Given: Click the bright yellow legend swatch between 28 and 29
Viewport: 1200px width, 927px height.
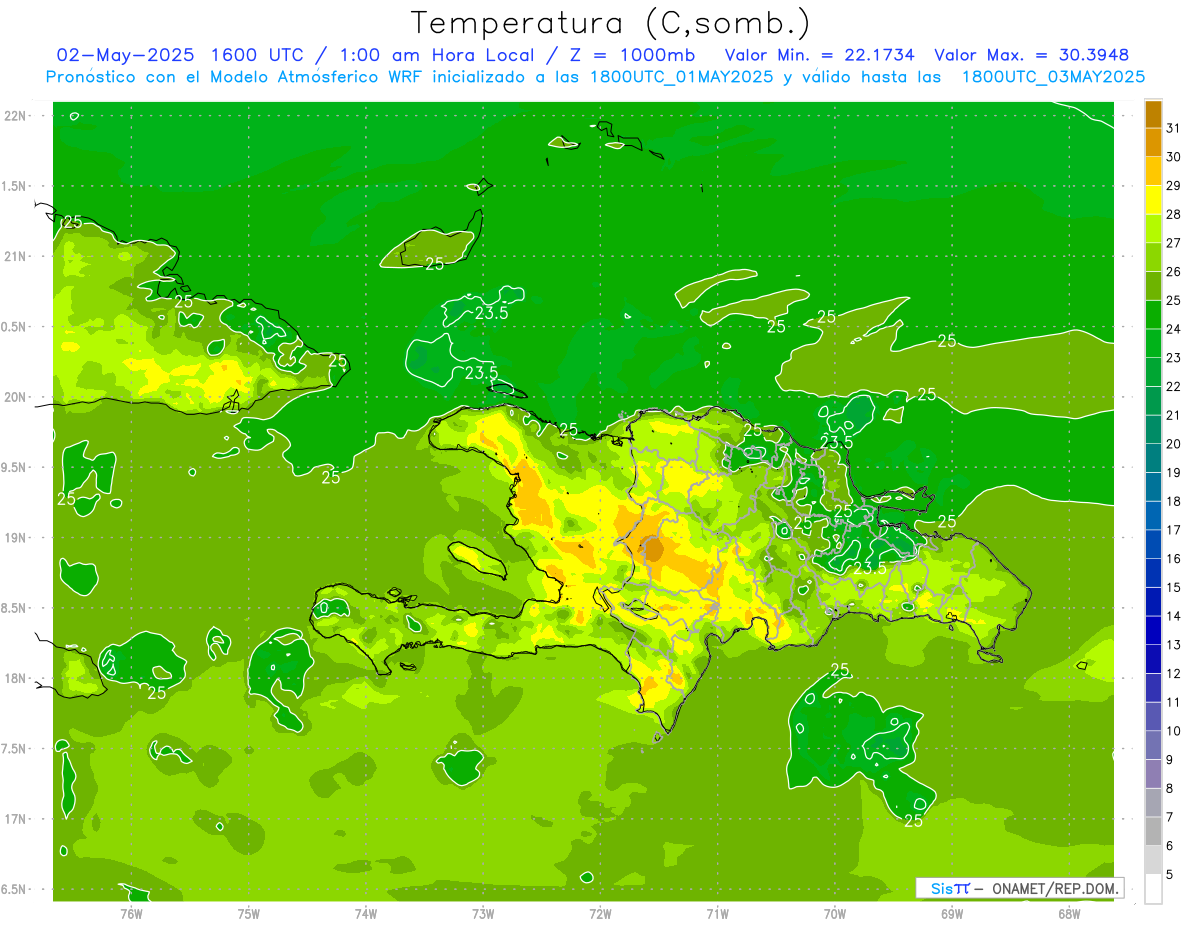Looking at the screenshot, I should [x=1153, y=200].
